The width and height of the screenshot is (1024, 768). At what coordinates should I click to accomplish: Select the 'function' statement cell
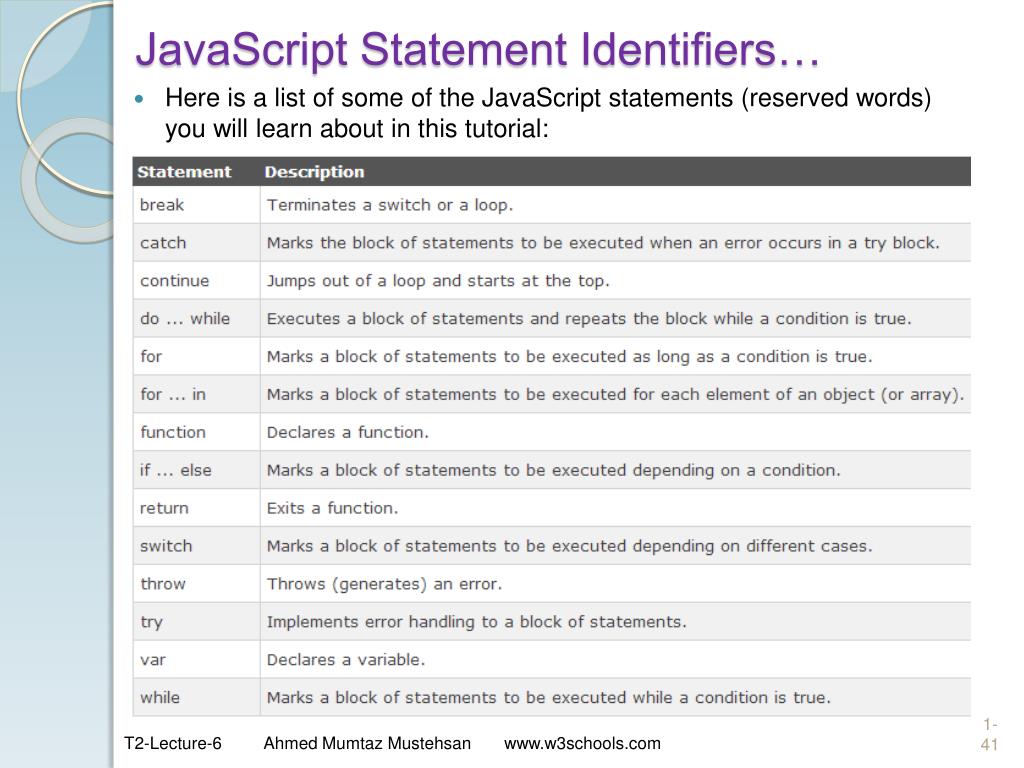click(x=172, y=432)
